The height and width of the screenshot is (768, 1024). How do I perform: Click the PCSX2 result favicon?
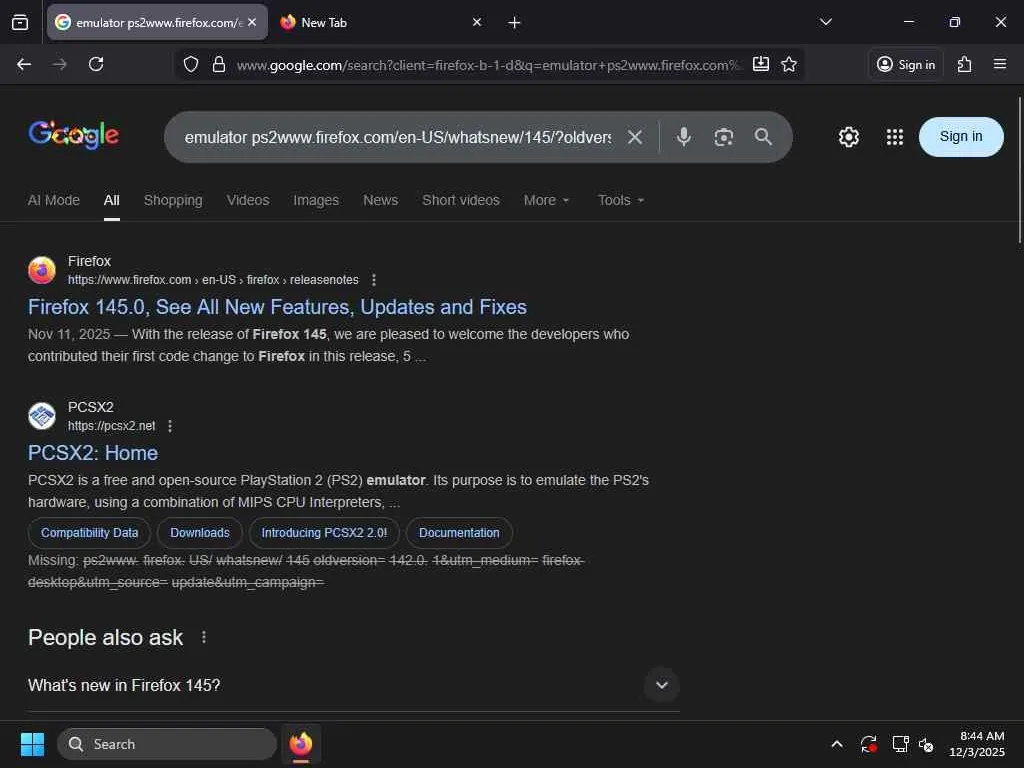pyautogui.click(x=42, y=416)
